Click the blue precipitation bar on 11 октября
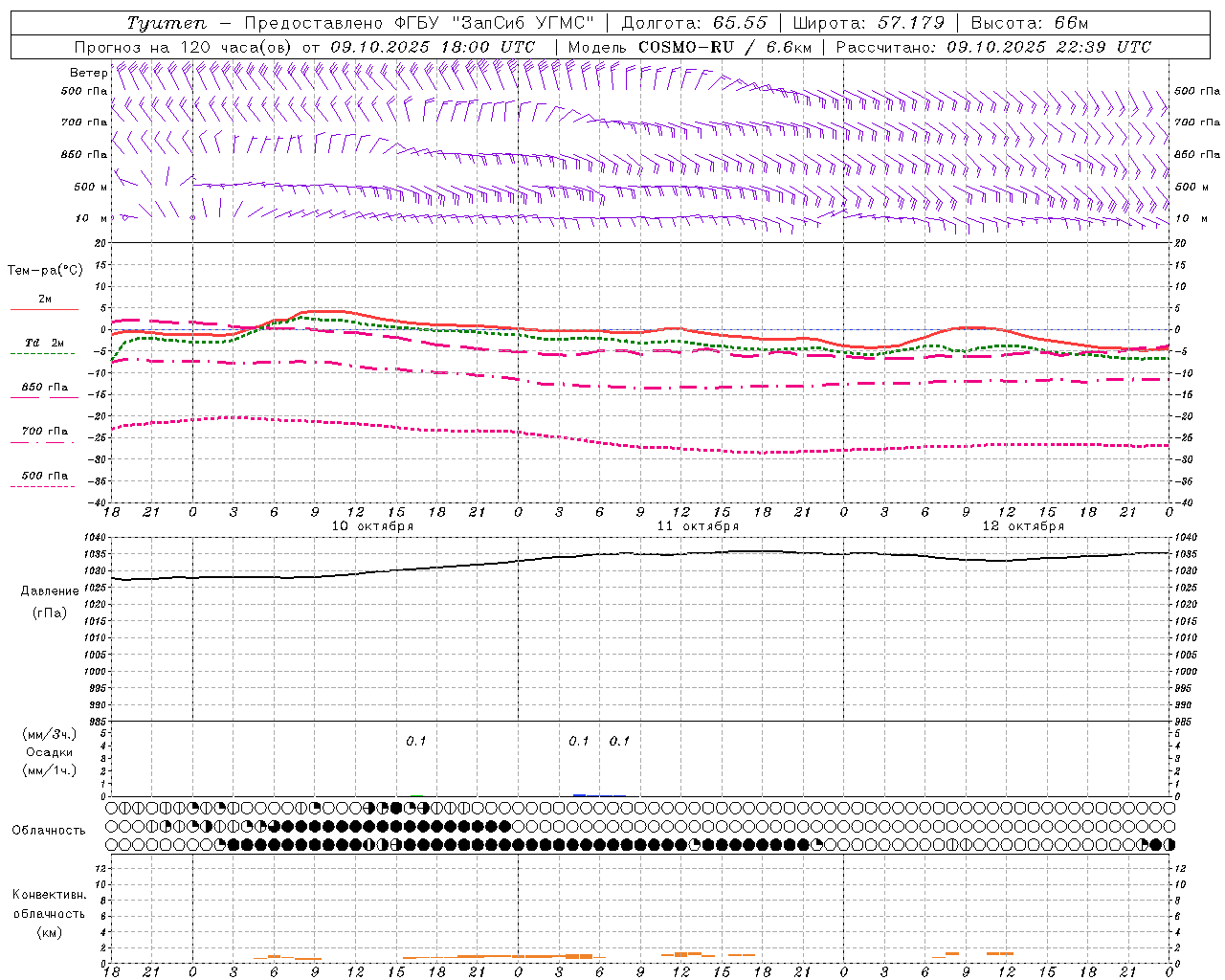The height and width of the screenshot is (980, 1225). pos(579,794)
